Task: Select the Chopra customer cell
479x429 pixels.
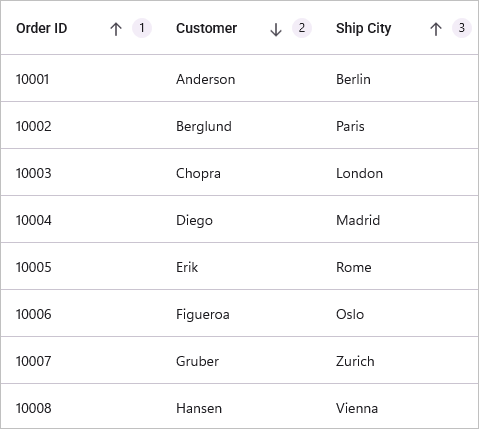Action: tap(240, 172)
